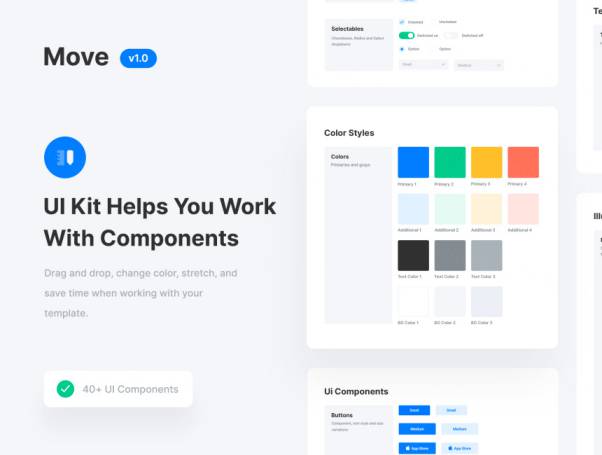Select the Text Color 1 dark swatch

[x=413, y=255]
